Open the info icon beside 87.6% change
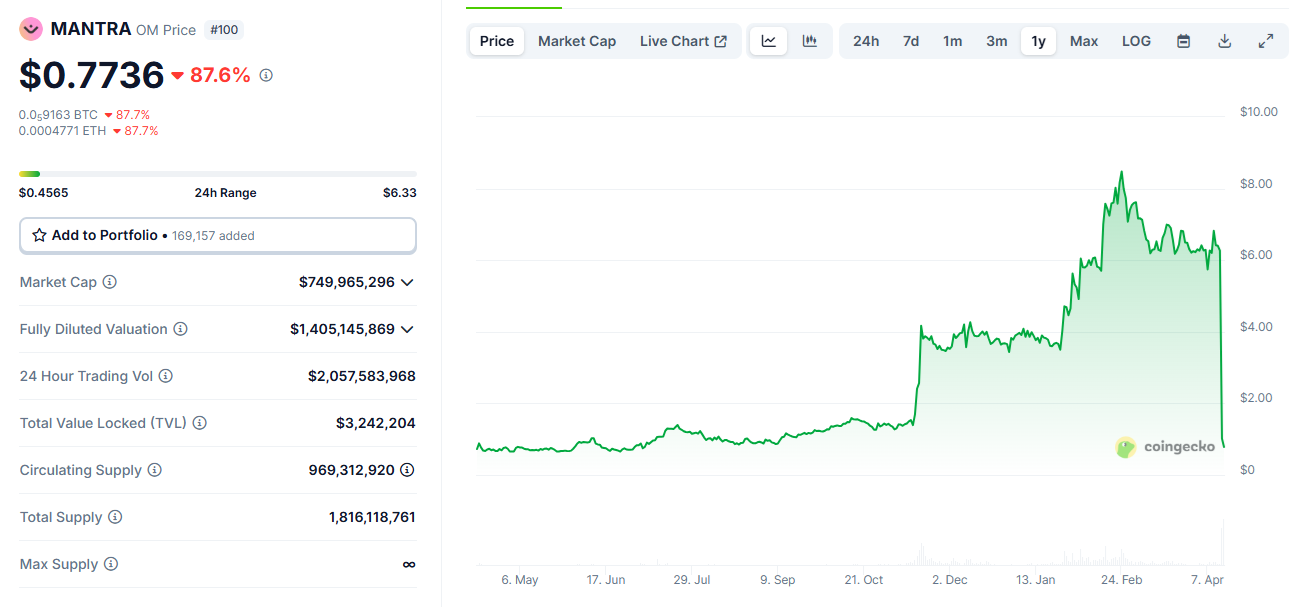 [266, 75]
